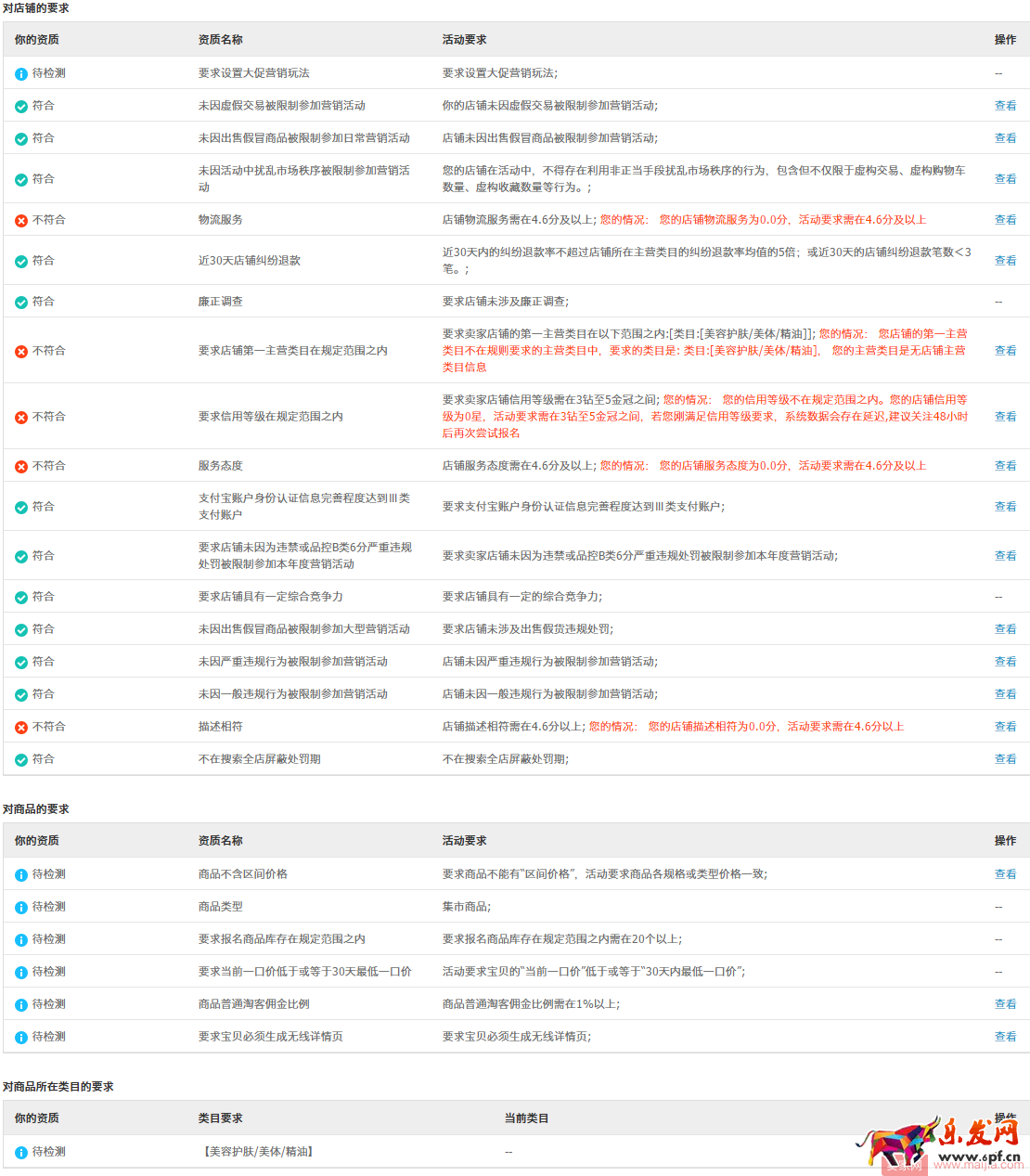Click the red error icon beside 描述相符
The width and height of the screenshot is (1030, 1176).
click(x=20, y=727)
